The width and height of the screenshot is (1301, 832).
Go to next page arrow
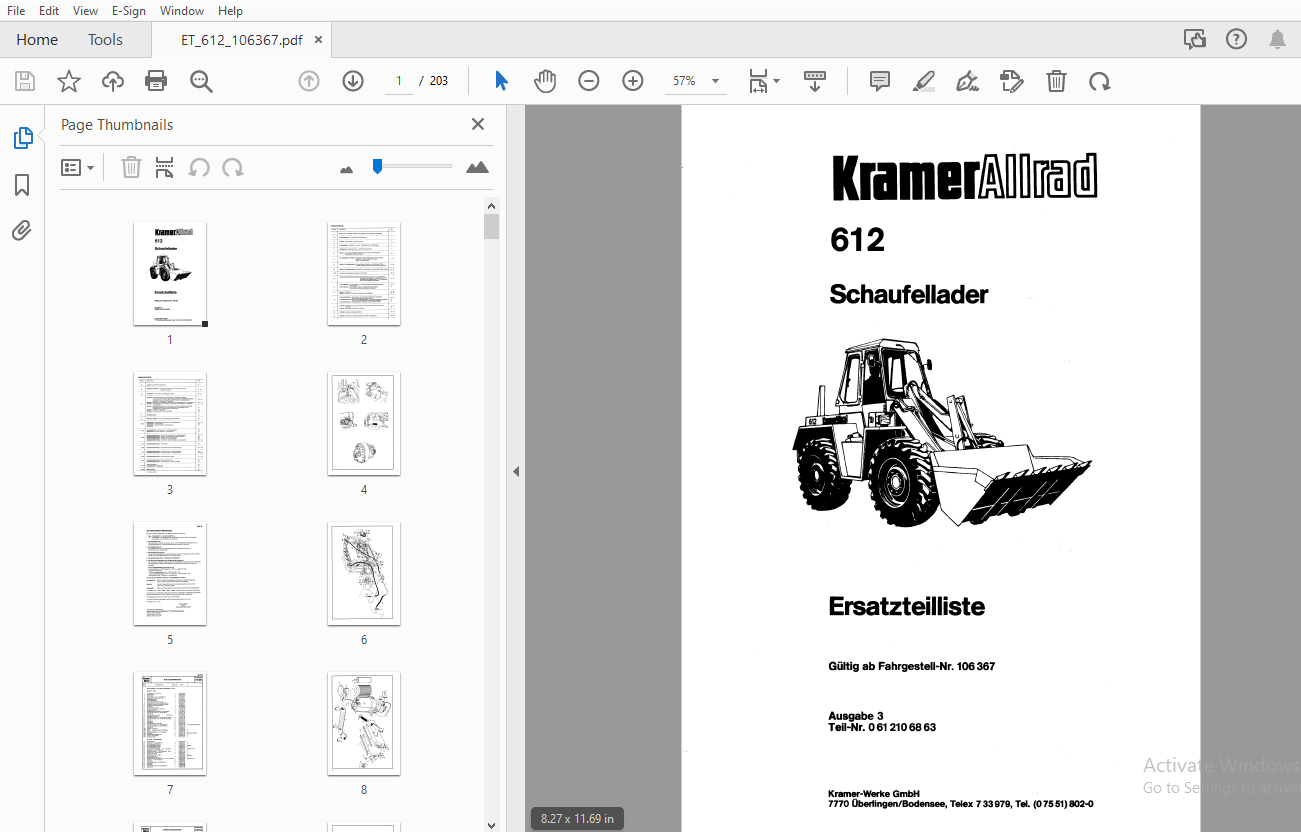click(353, 81)
